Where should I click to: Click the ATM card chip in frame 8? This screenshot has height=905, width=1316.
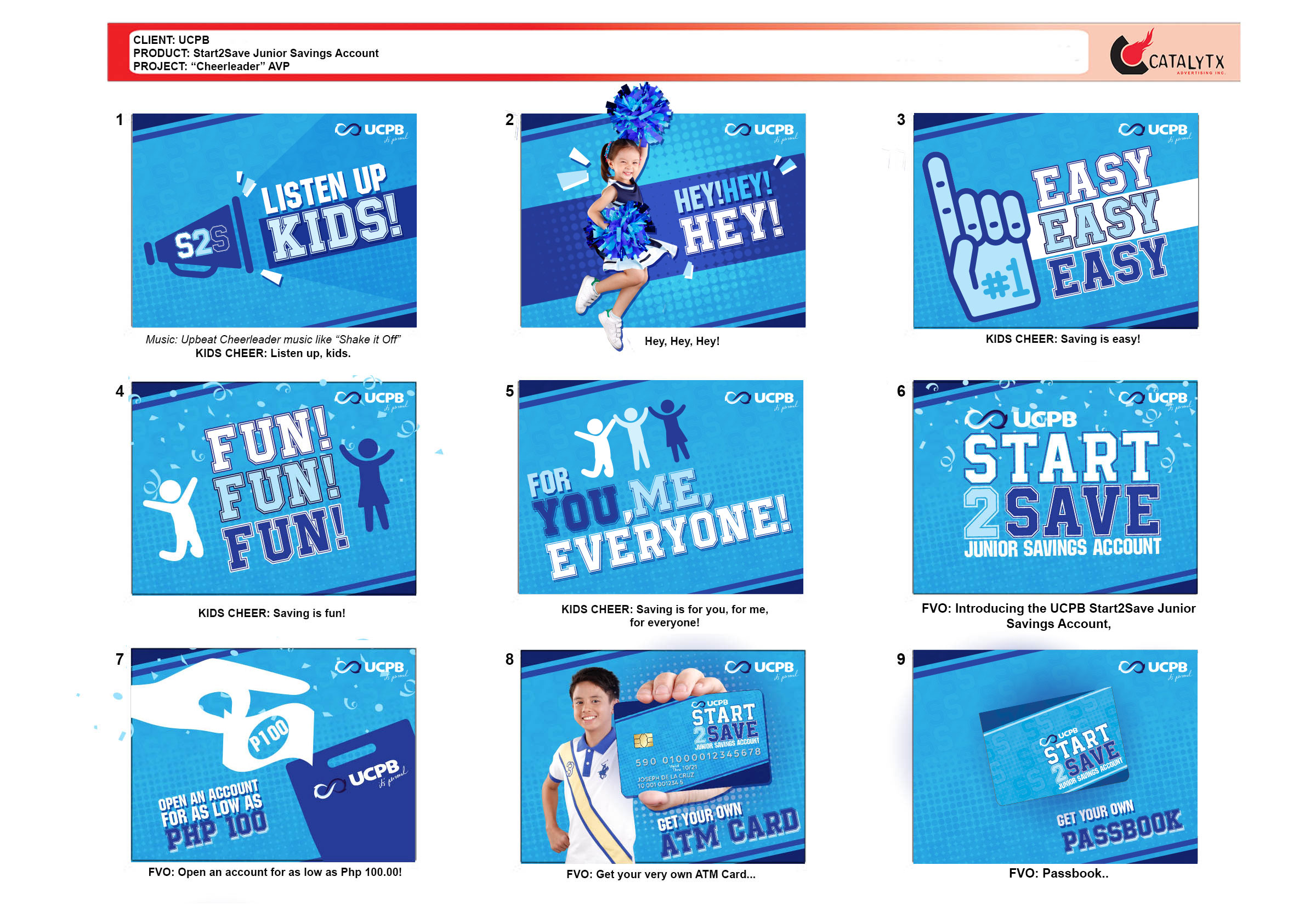[x=643, y=740]
